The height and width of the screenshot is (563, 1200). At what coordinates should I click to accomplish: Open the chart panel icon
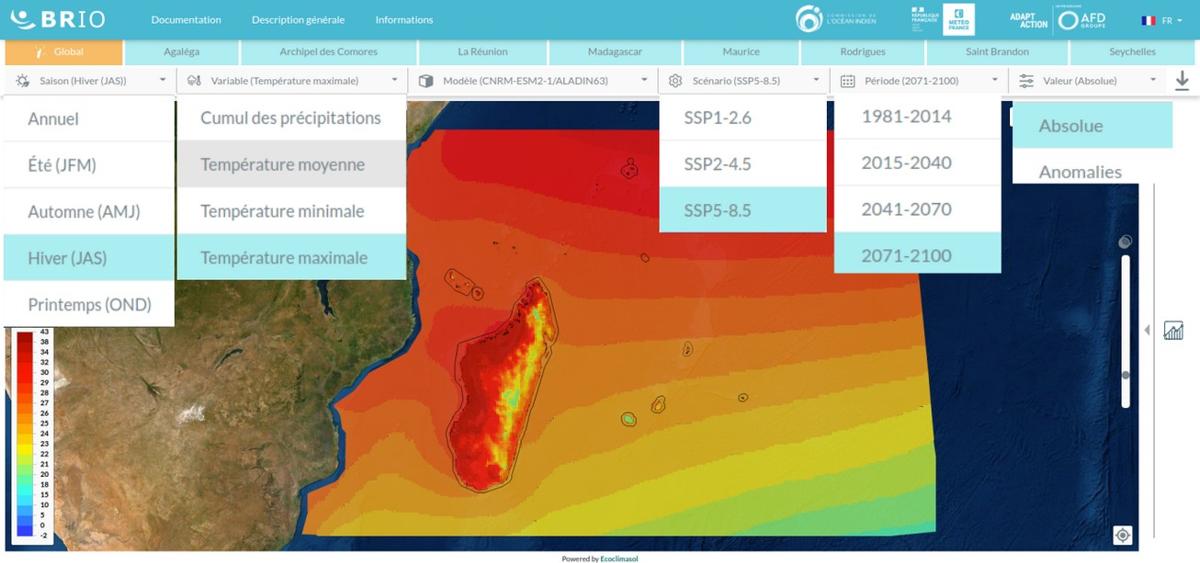1174,330
